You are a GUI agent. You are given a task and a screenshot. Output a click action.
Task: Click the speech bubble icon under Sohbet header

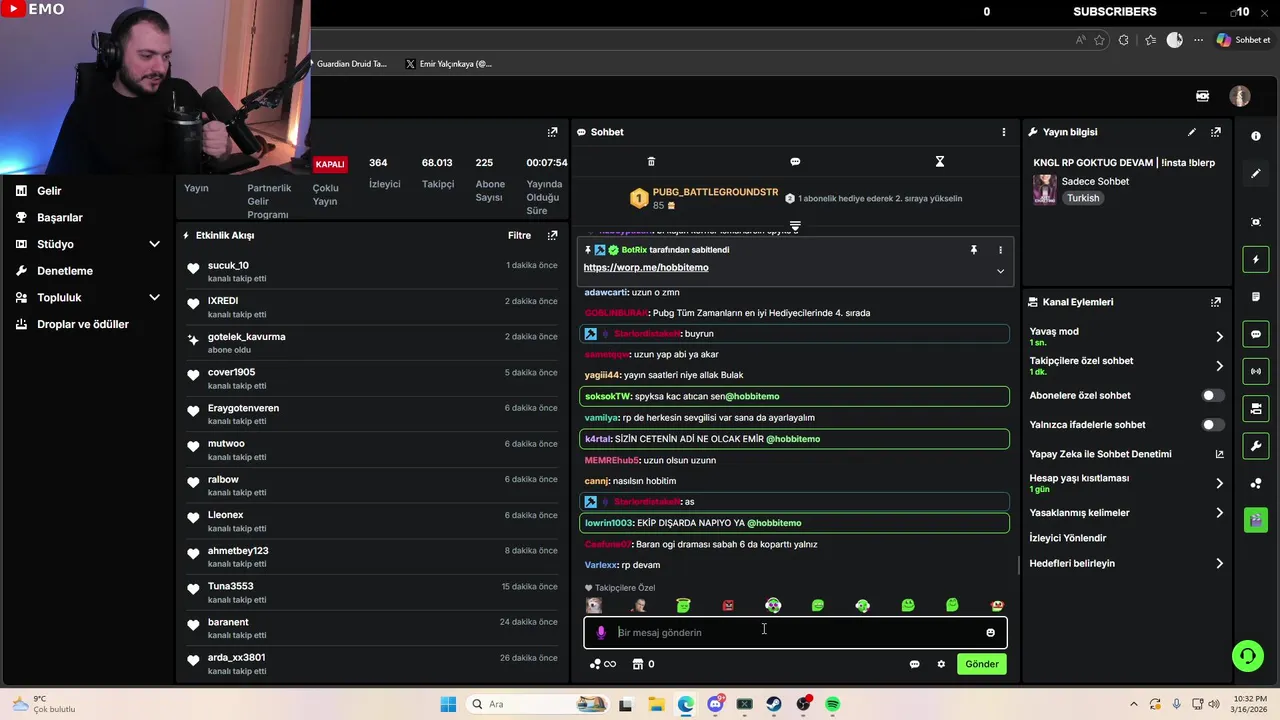[x=795, y=161]
